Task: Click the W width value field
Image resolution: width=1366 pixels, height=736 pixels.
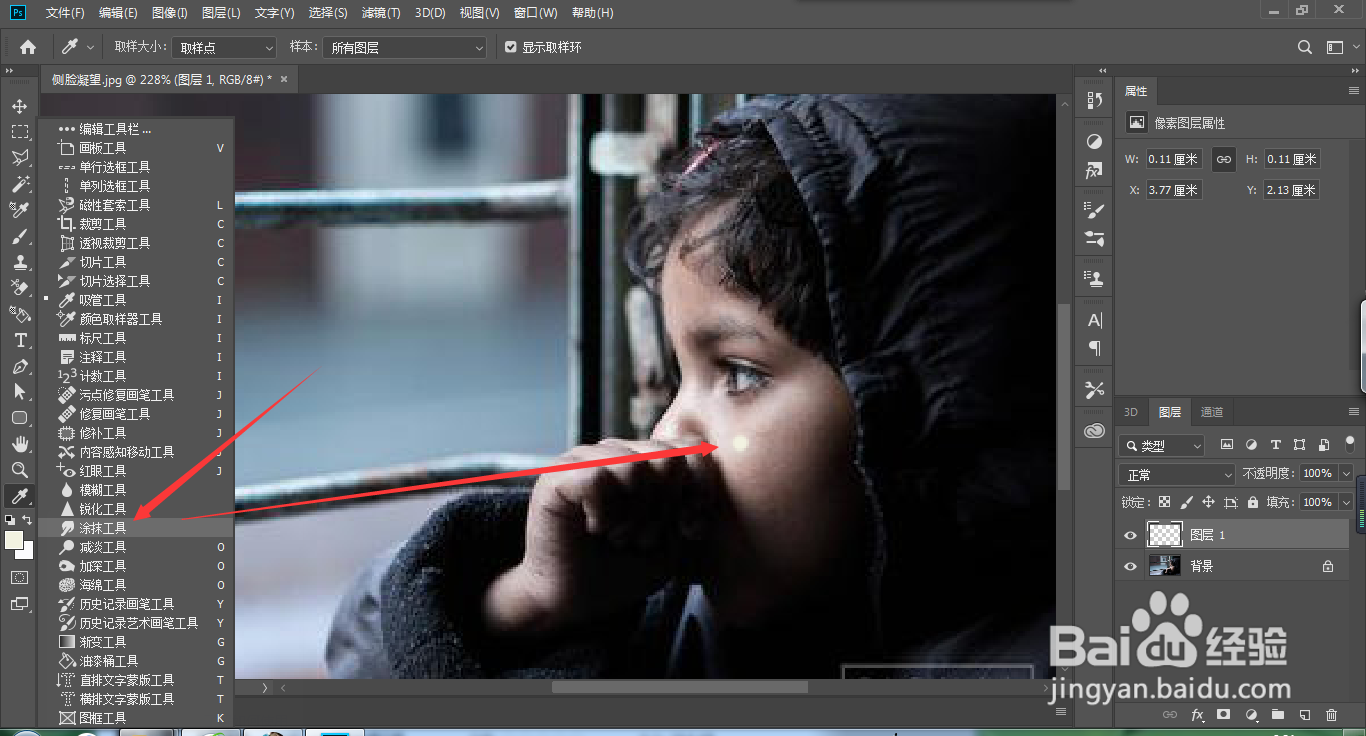Action: point(1174,159)
